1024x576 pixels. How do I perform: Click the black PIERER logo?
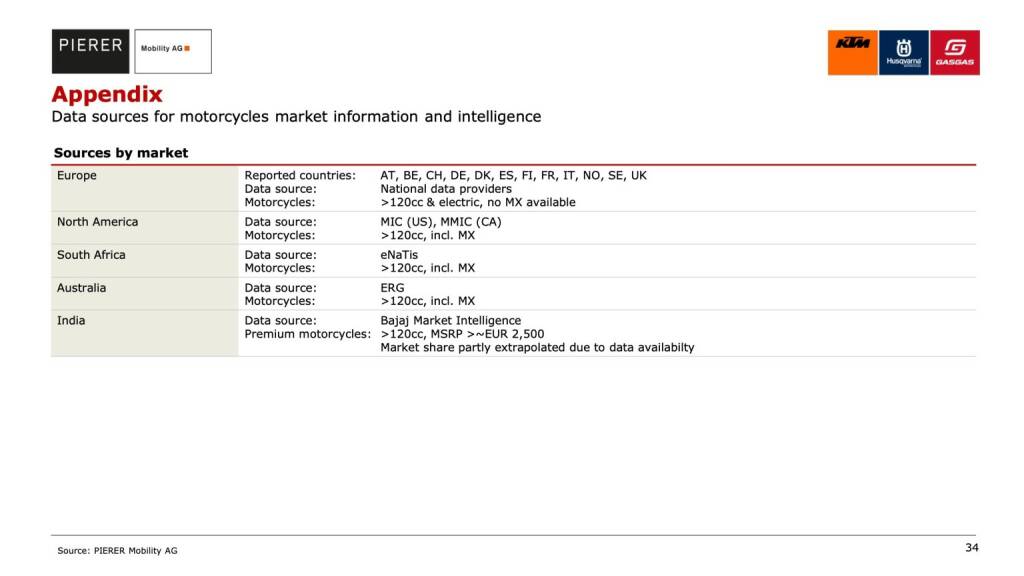[x=91, y=51]
